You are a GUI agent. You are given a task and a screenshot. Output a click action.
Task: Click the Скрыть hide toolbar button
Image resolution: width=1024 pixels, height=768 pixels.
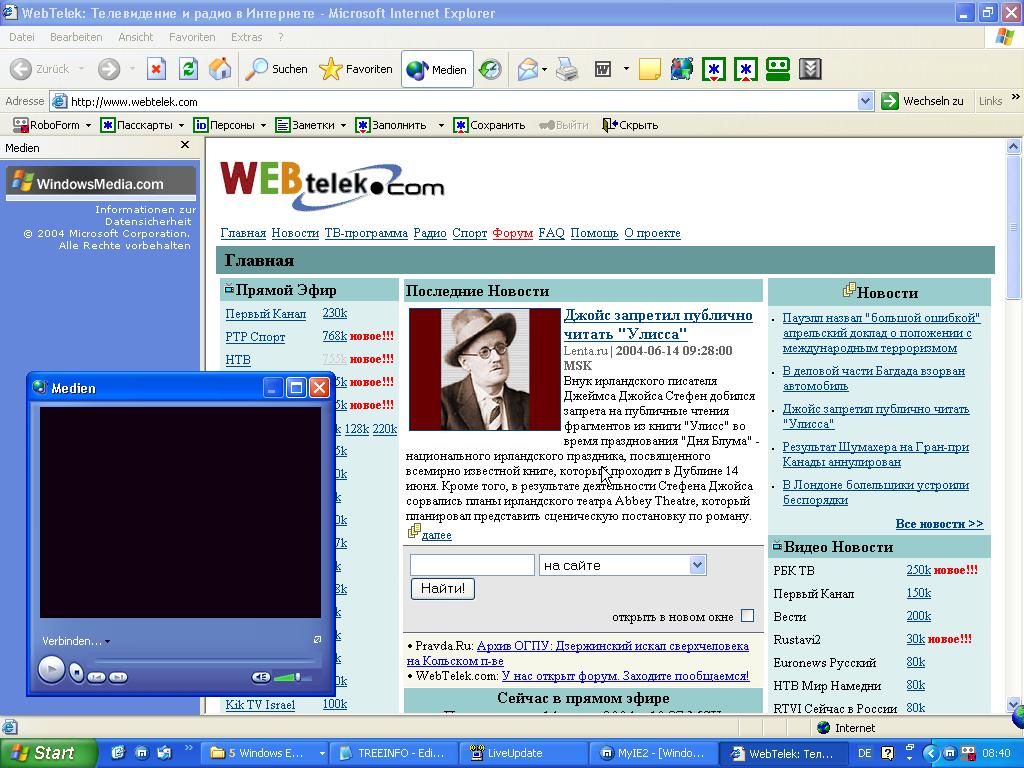[x=630, y=125]
